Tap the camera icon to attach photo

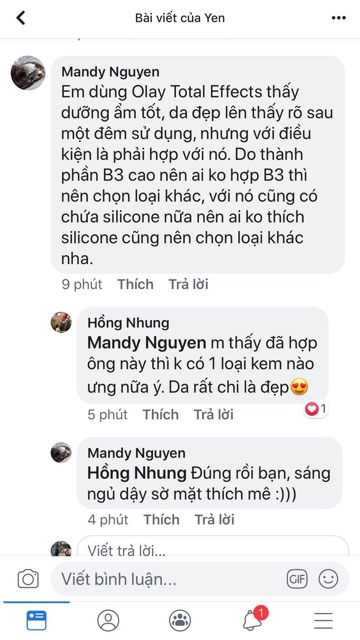pyautogui.click(x=28, y=579)
